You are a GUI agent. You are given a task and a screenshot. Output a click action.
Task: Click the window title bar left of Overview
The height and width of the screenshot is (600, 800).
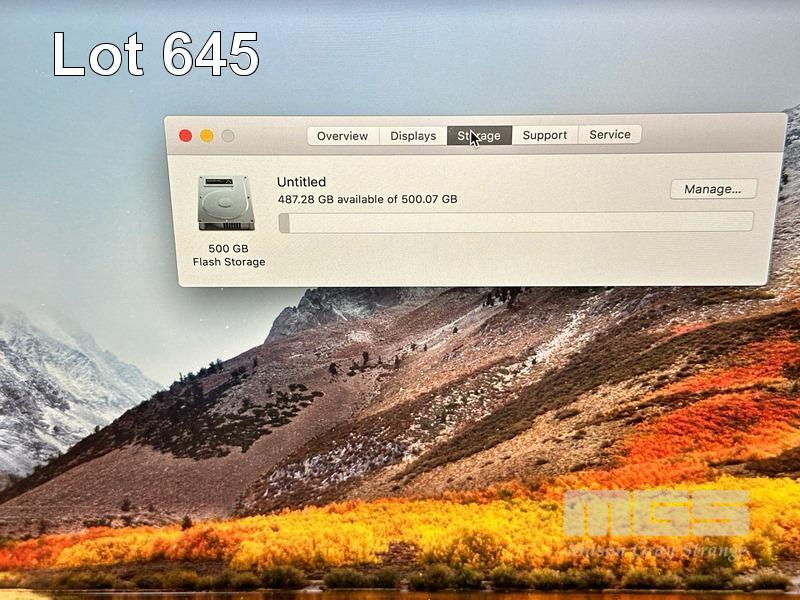(x=270, y=136)
